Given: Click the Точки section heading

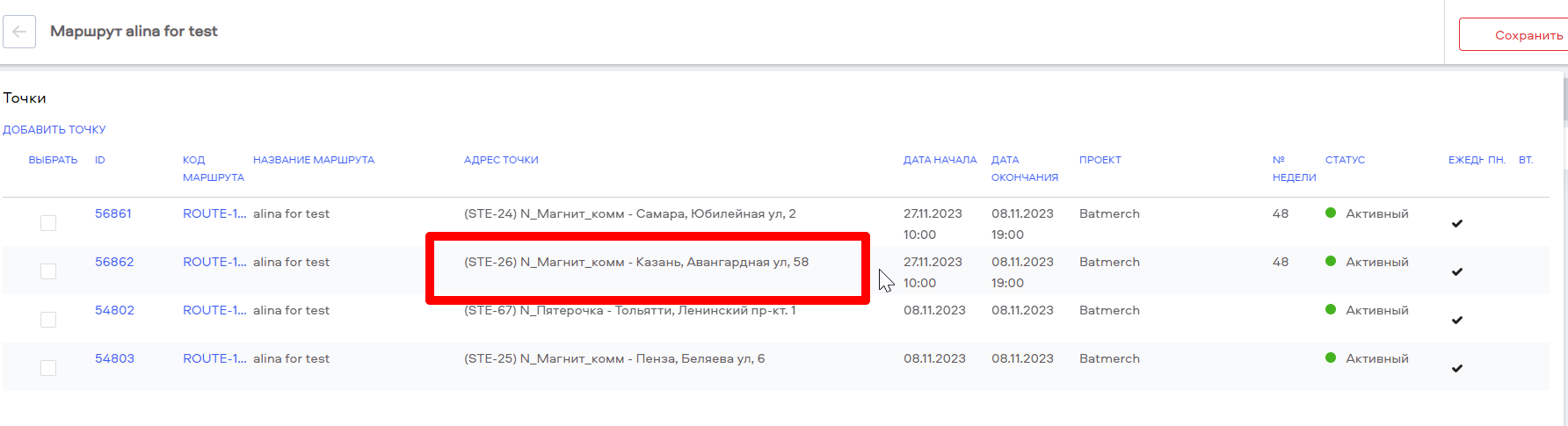Looking at the screenshot, I should tap(25, 97).
